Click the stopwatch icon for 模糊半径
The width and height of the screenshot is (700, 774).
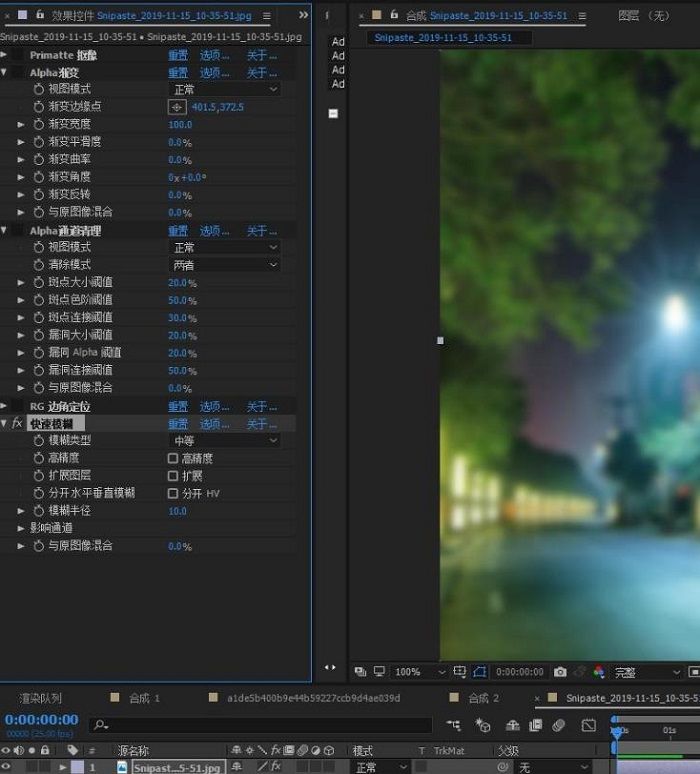coord(39,511)
